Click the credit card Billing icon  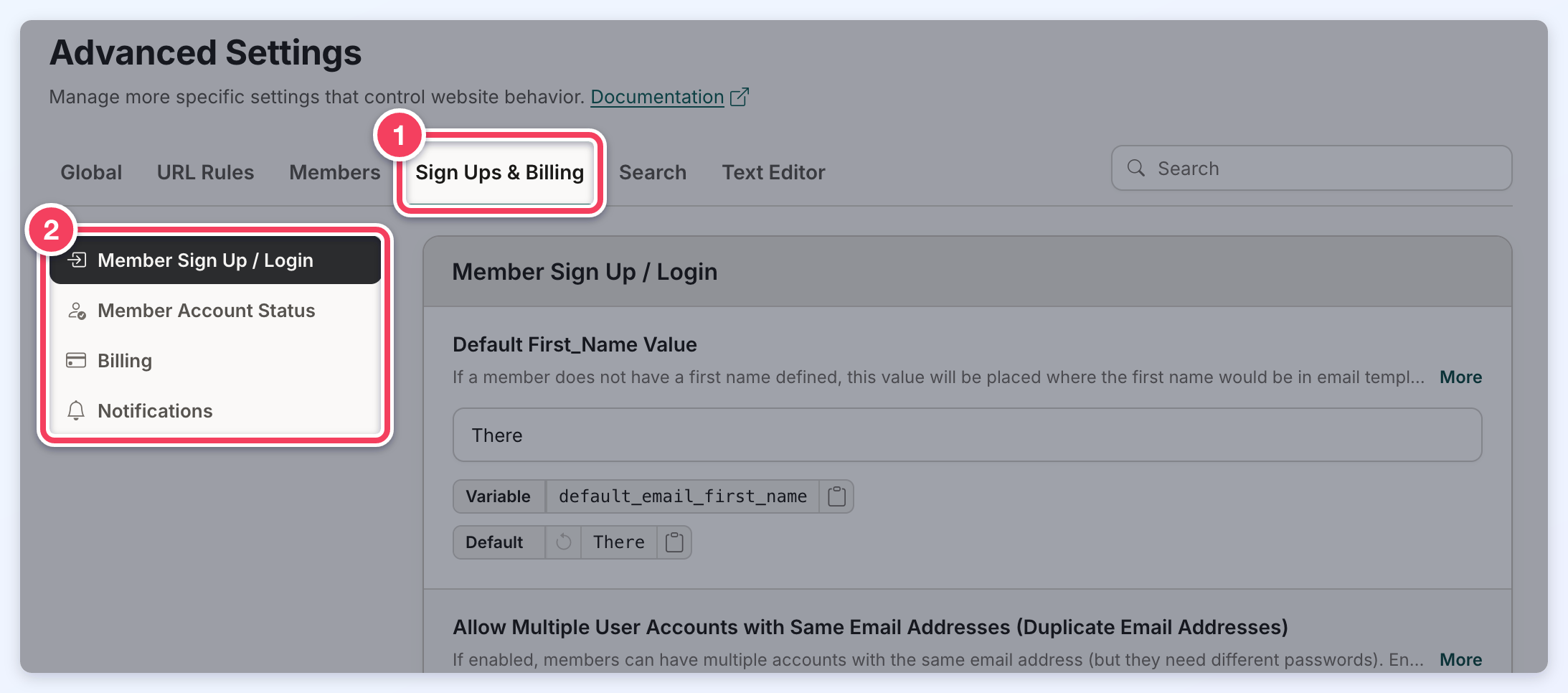[x=76, y=360]
